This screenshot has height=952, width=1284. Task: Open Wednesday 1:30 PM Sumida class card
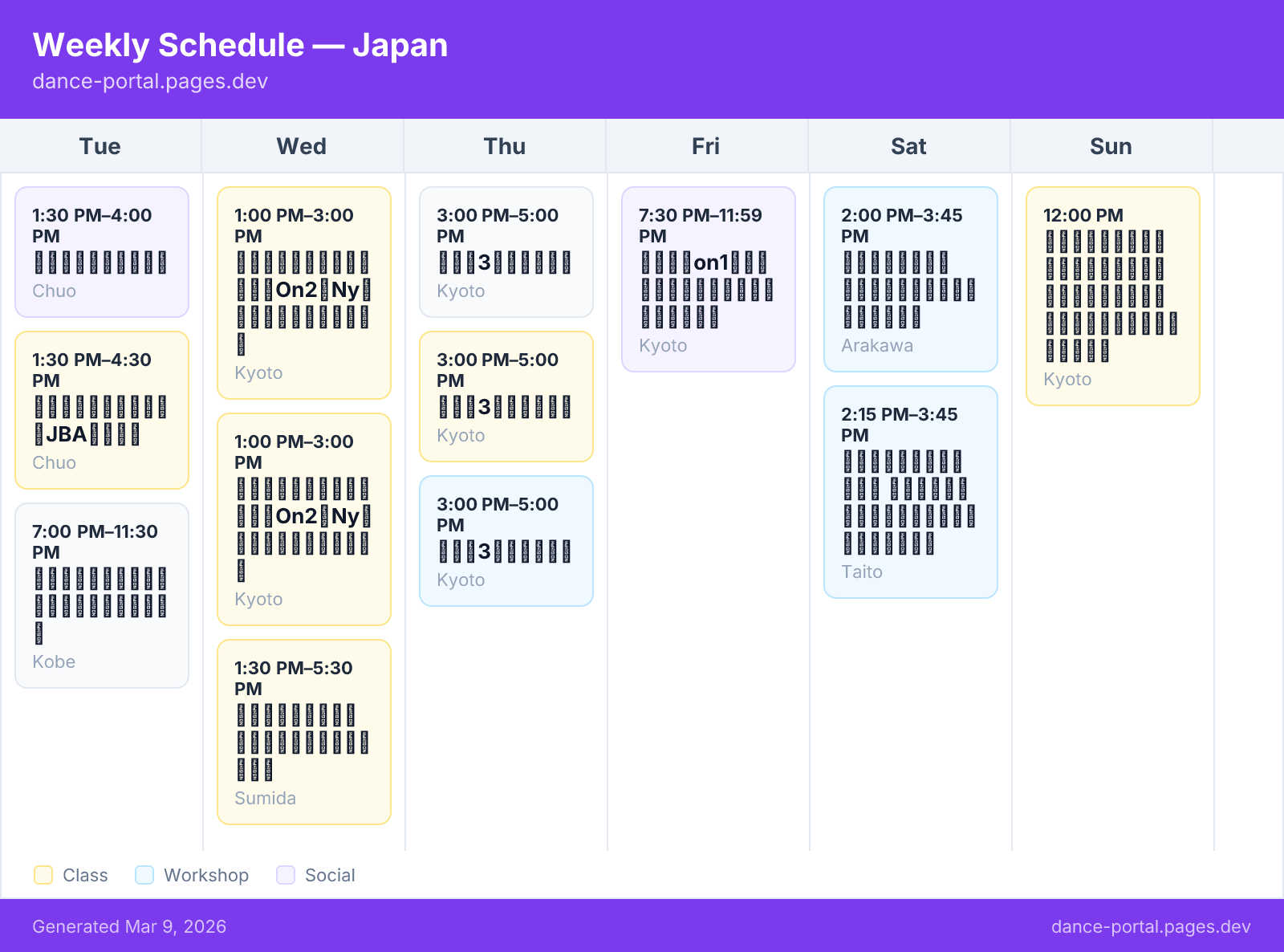[304, 732]
